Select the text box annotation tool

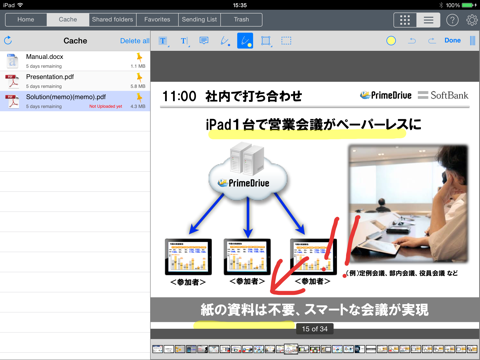coord(163,41)
